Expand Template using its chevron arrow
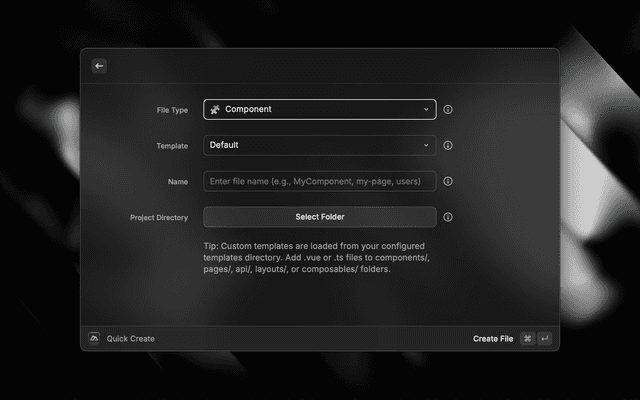 click(x=426, y=145)
